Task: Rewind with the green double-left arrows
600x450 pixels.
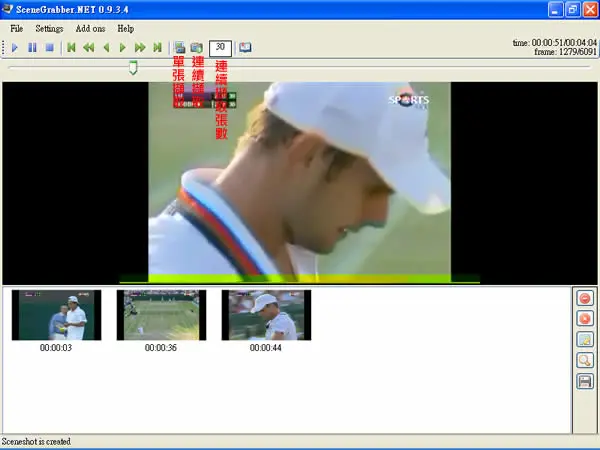Action: point(89,47)
